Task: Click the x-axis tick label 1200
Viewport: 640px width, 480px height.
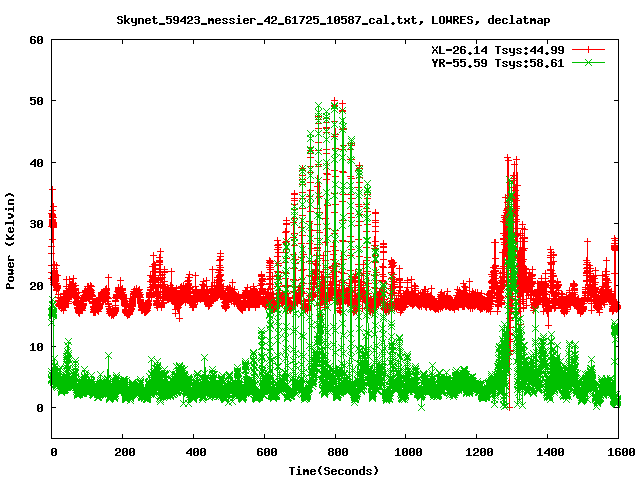Action: click(479, 452)
